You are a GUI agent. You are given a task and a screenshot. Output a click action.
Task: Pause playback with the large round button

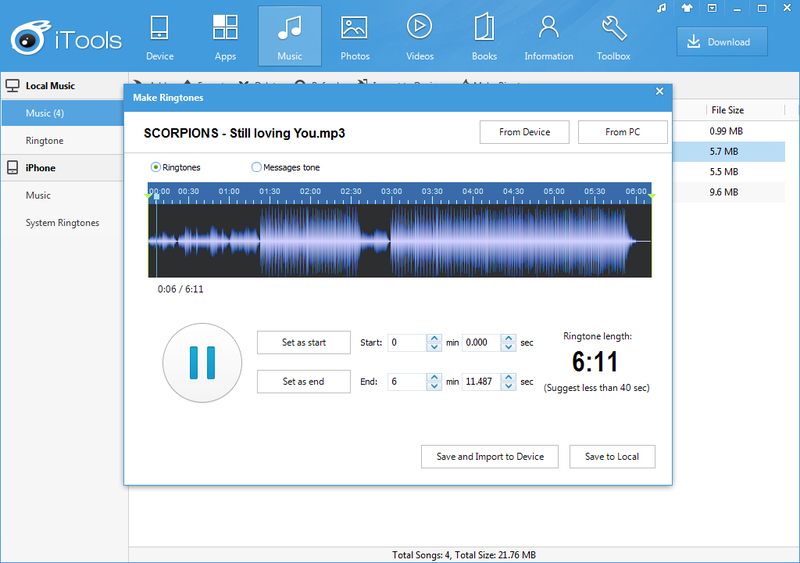203,362
